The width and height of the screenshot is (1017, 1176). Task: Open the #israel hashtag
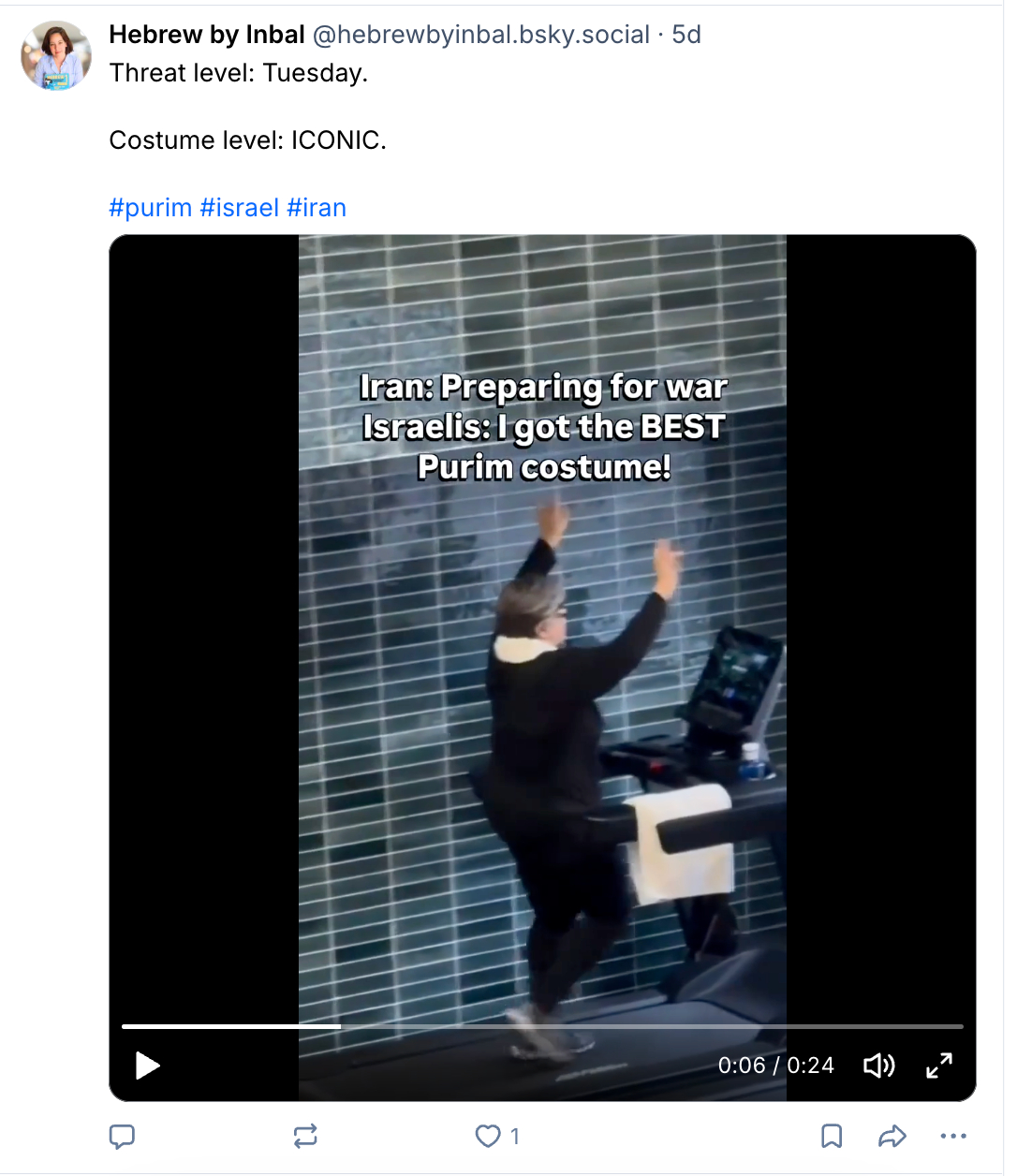click(x=240, y=208)
